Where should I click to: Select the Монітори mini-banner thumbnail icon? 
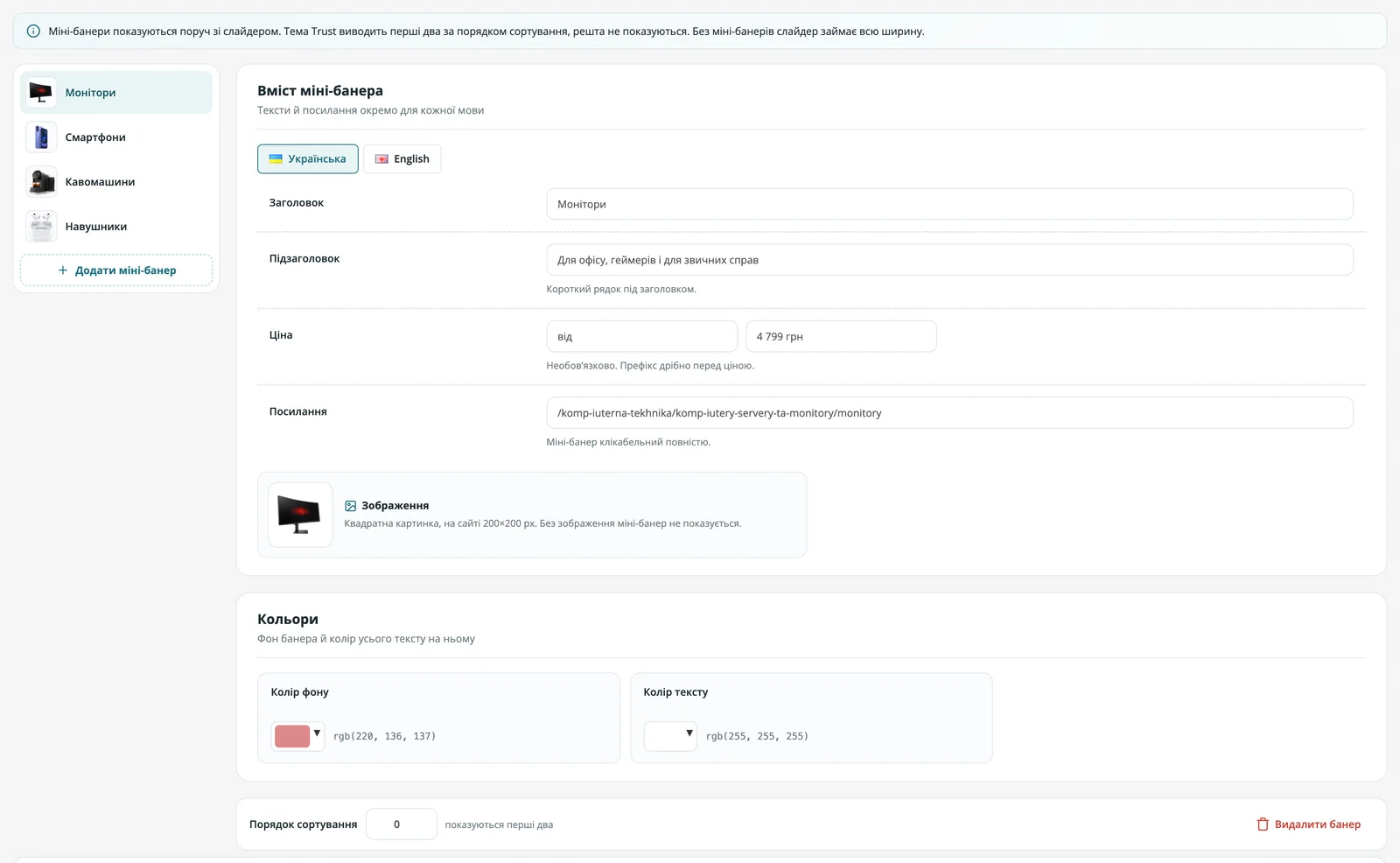pyautogui.click(x=41, y=93)
